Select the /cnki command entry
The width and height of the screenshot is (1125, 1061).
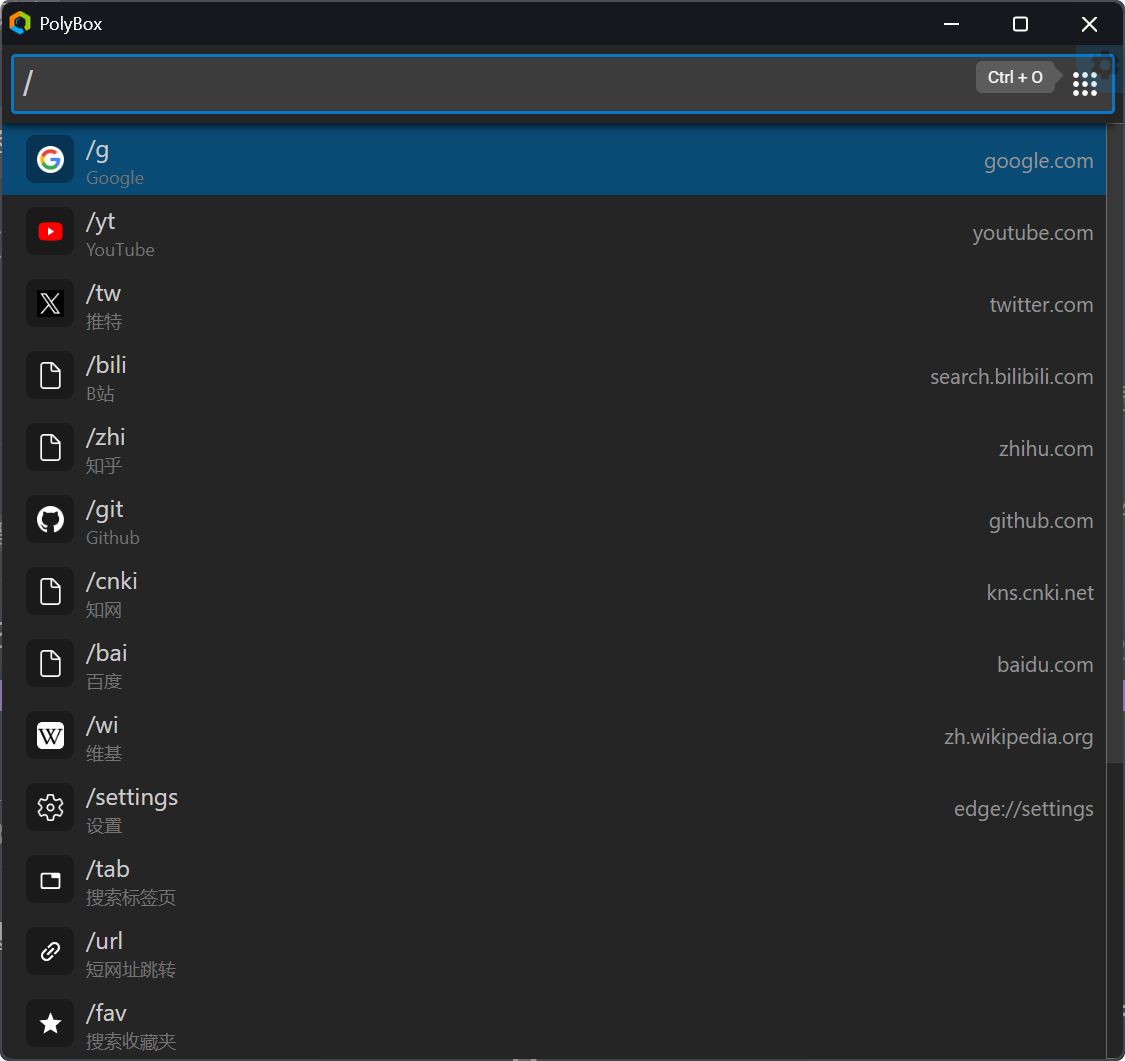pos(554,593)
